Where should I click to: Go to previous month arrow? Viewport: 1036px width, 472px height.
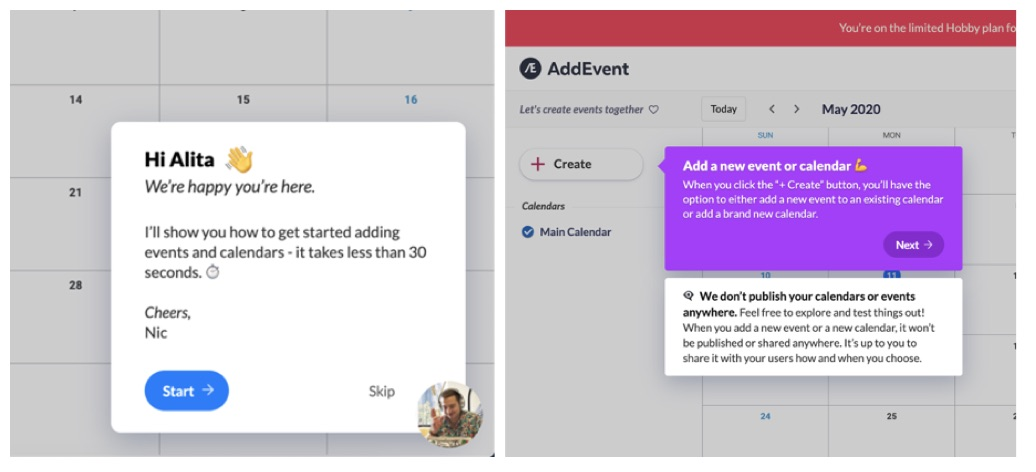tap(772, 109)
